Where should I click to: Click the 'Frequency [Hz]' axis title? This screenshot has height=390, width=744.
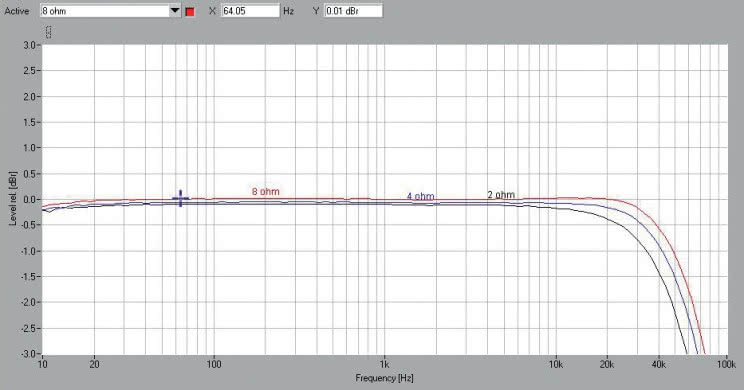pyautogui.click(x=384, y=378)
